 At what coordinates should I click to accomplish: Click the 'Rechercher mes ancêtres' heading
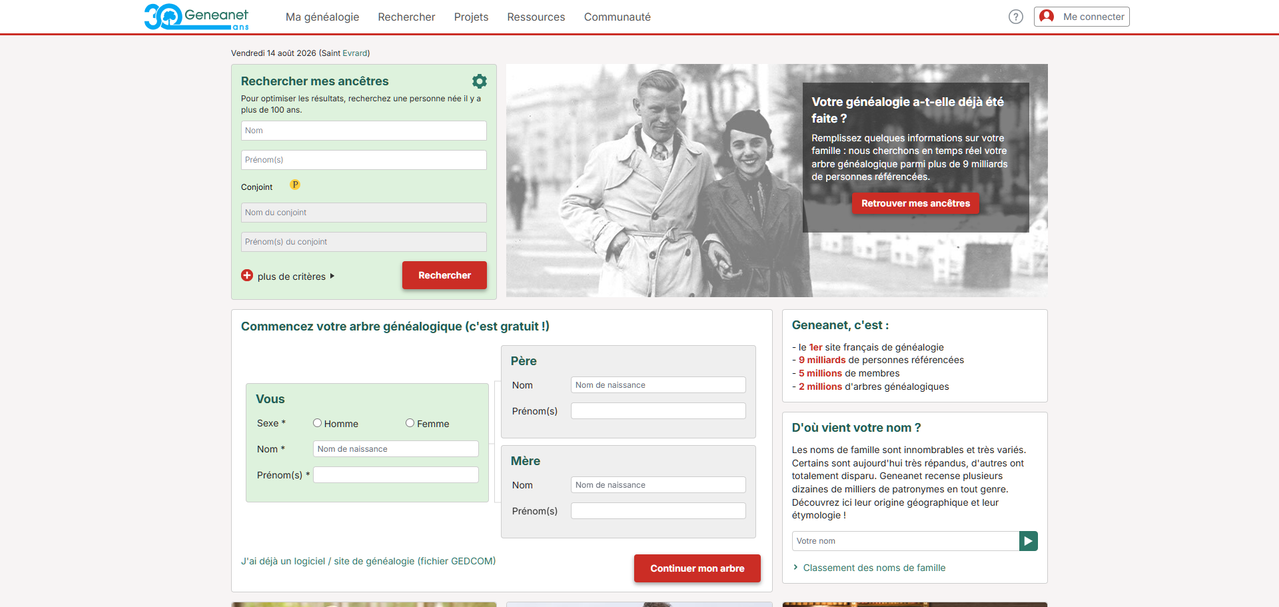click(x=315, y=81)
